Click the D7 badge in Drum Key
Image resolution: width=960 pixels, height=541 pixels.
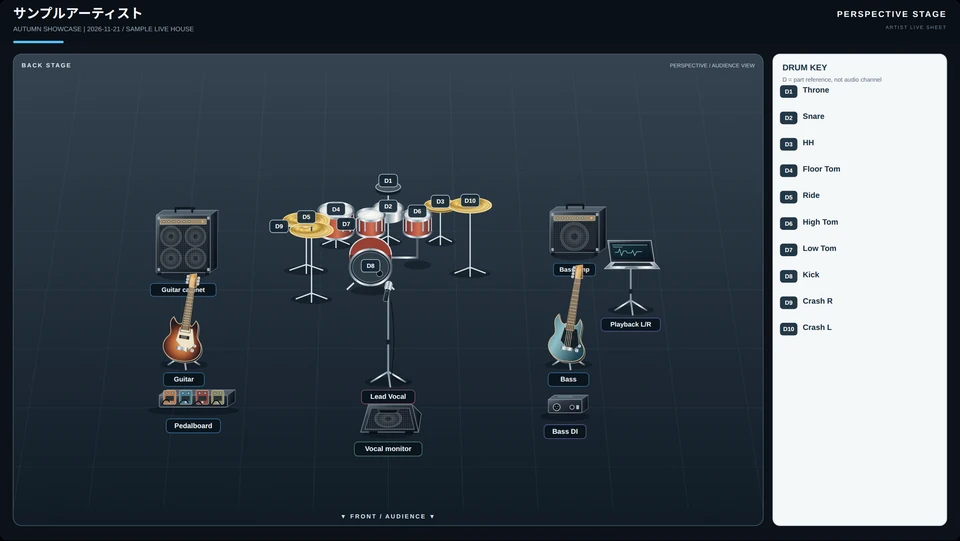coord(789,250)
